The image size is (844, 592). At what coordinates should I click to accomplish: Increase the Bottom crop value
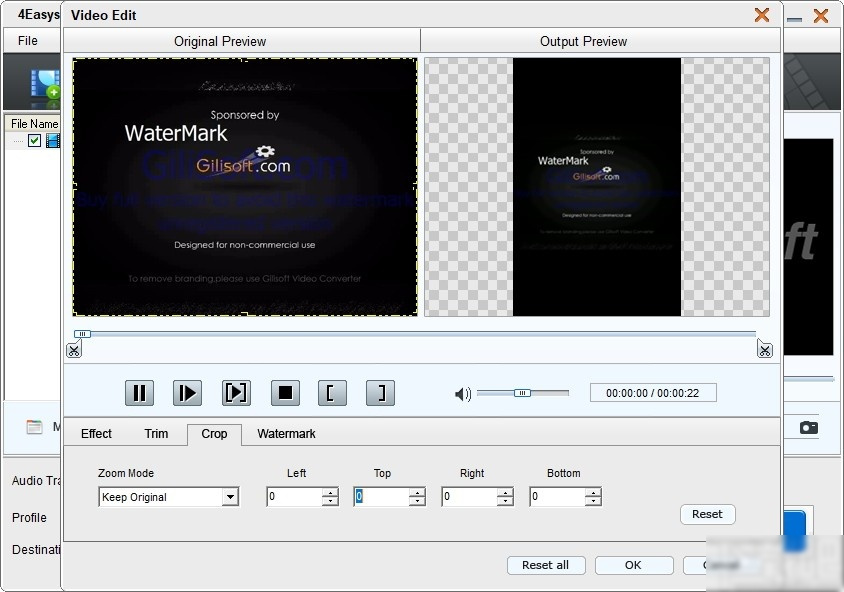(593, 492)
